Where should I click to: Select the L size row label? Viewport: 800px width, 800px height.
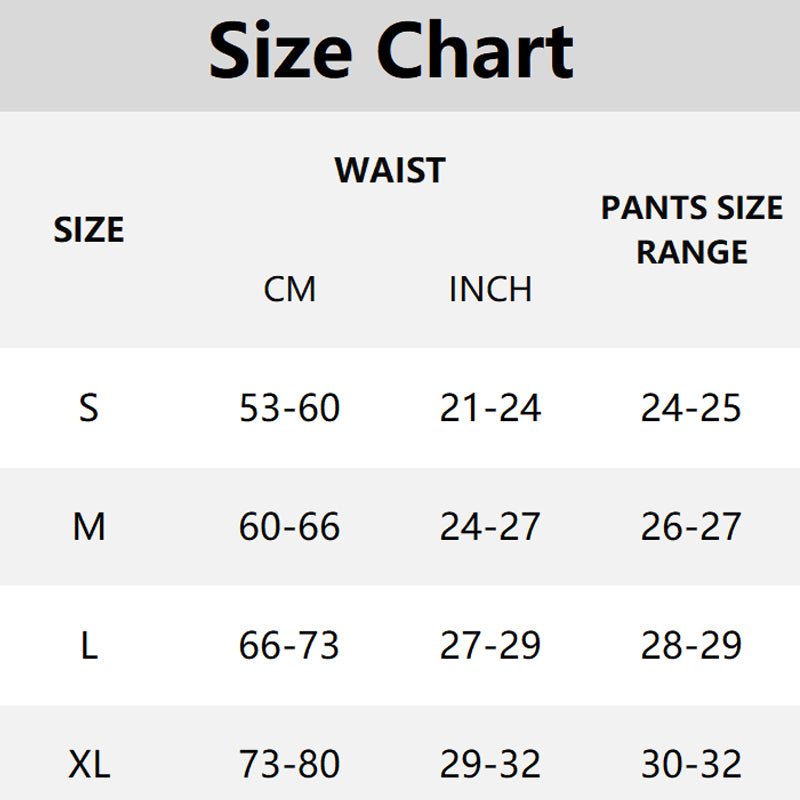pyautogui.click(x=89, y=646)
